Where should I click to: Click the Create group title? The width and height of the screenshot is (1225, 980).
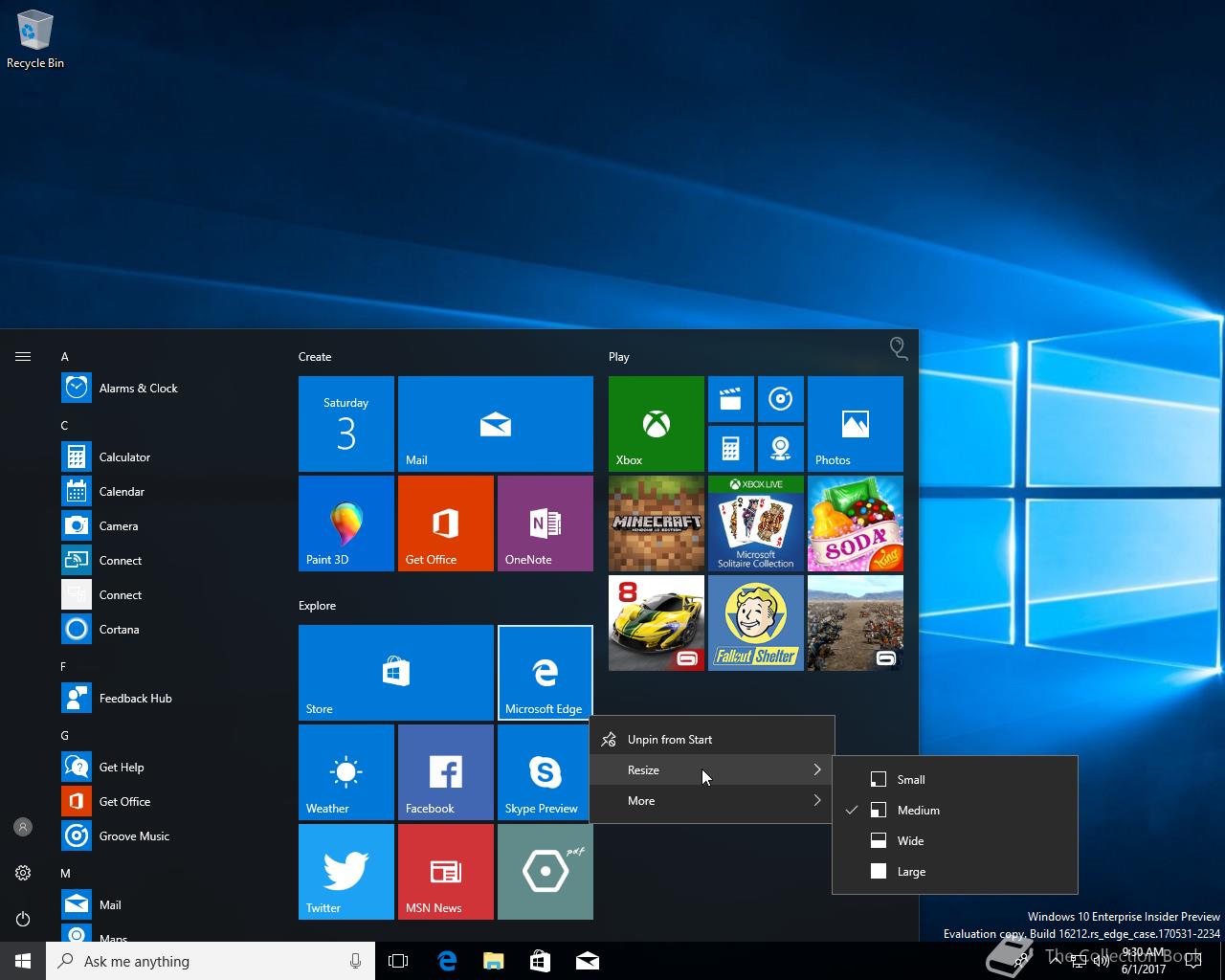(x=315, y=357)
